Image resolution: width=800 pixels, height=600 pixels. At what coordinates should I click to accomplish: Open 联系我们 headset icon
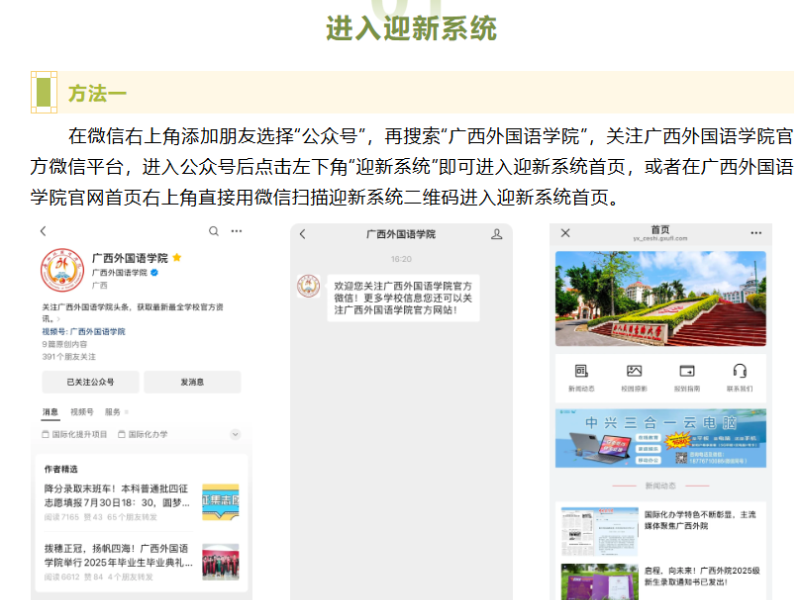[x=740, y=378]
